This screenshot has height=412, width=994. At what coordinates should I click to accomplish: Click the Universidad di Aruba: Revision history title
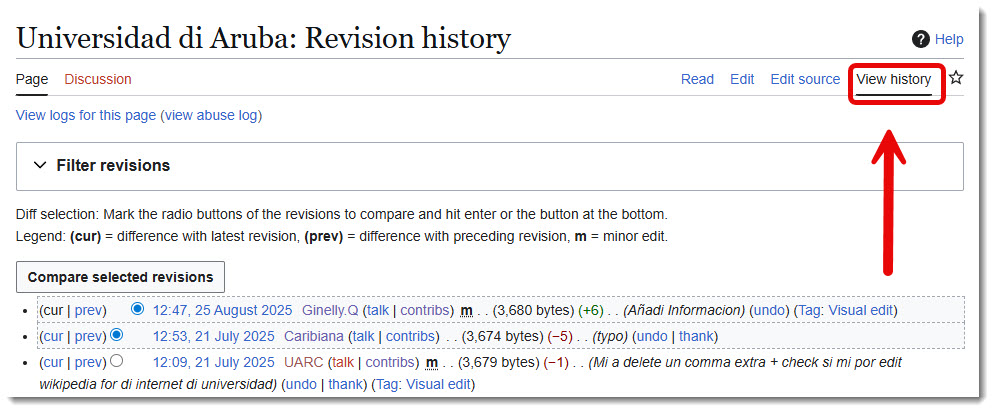pos(263,38)
